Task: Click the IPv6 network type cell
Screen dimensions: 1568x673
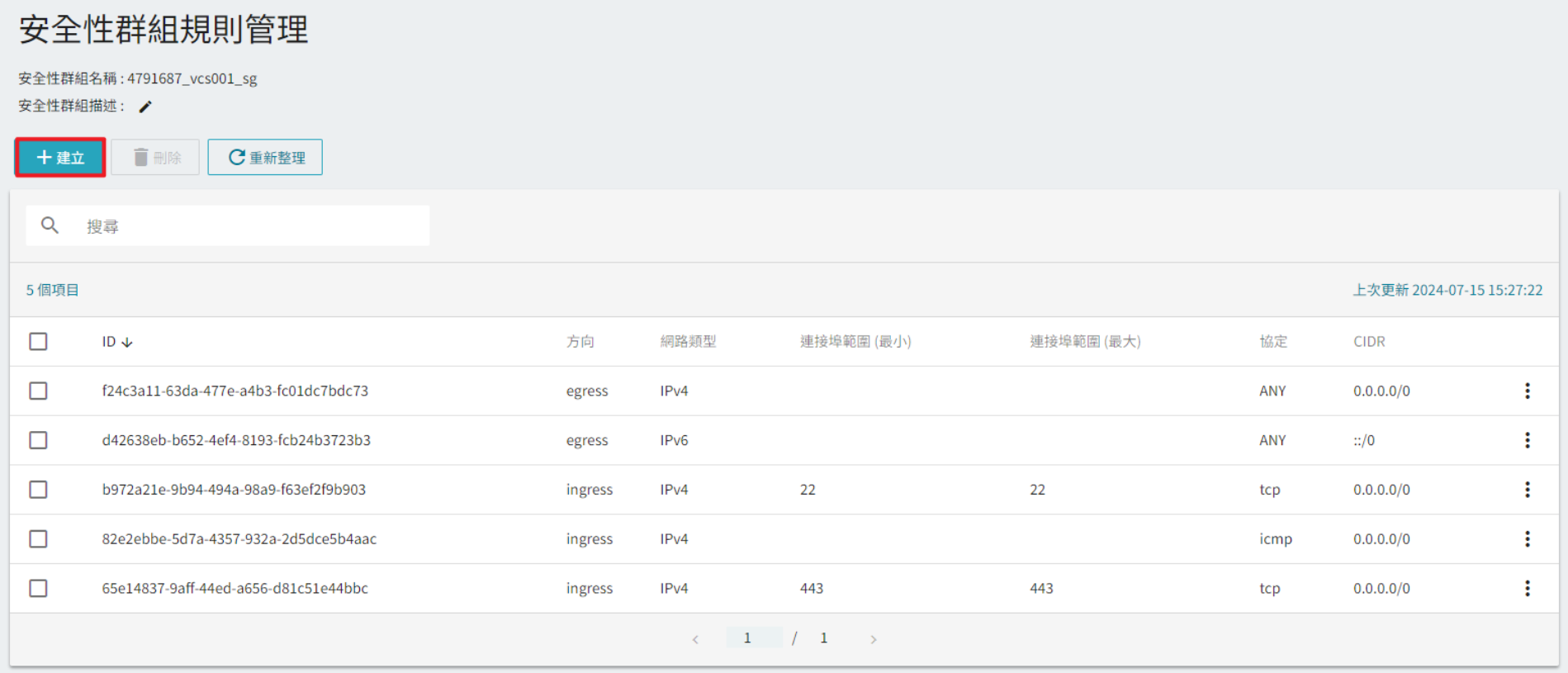Action: (x=674, y=440)
